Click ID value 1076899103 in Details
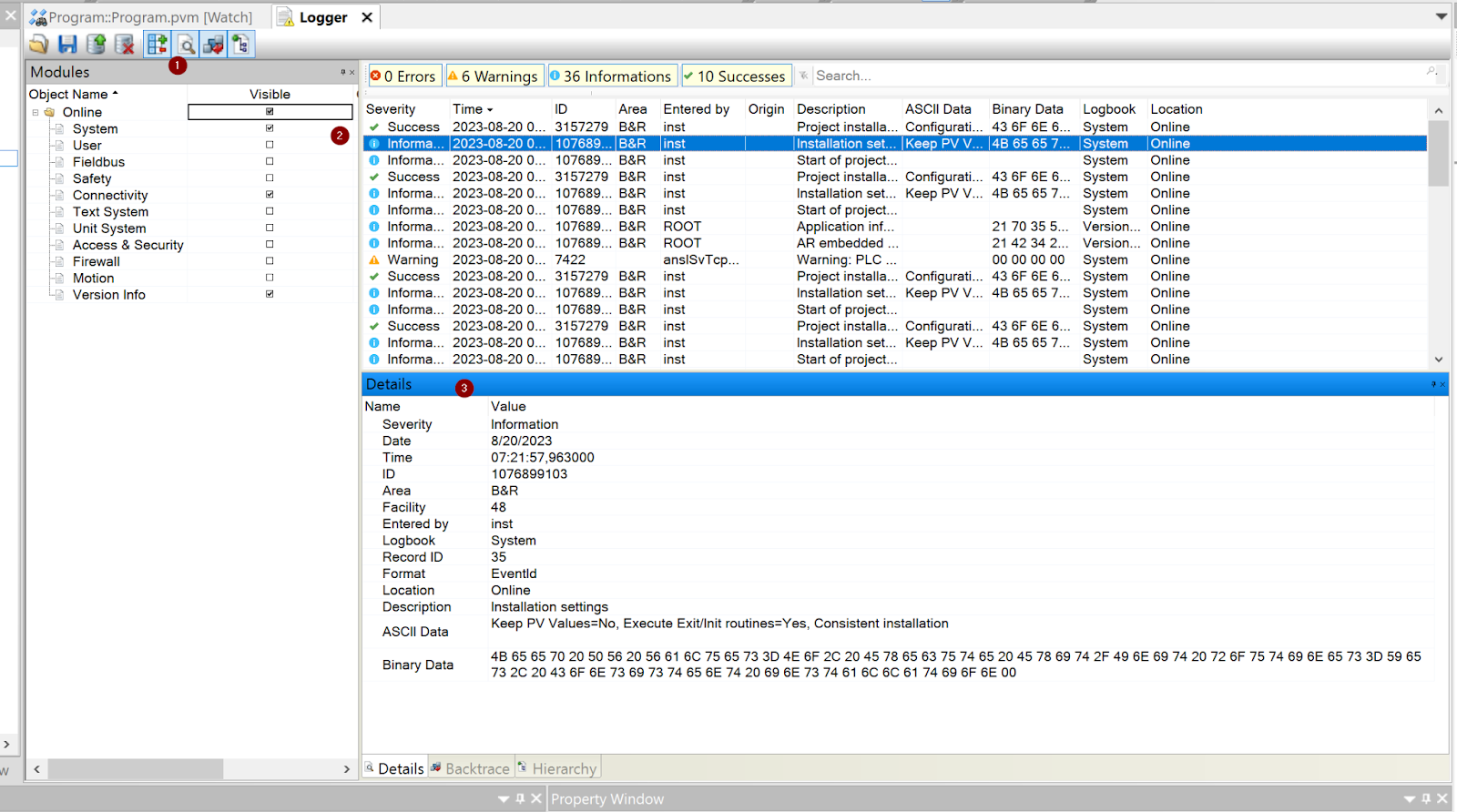This screenshot has height=812, width=1457. 529,474
